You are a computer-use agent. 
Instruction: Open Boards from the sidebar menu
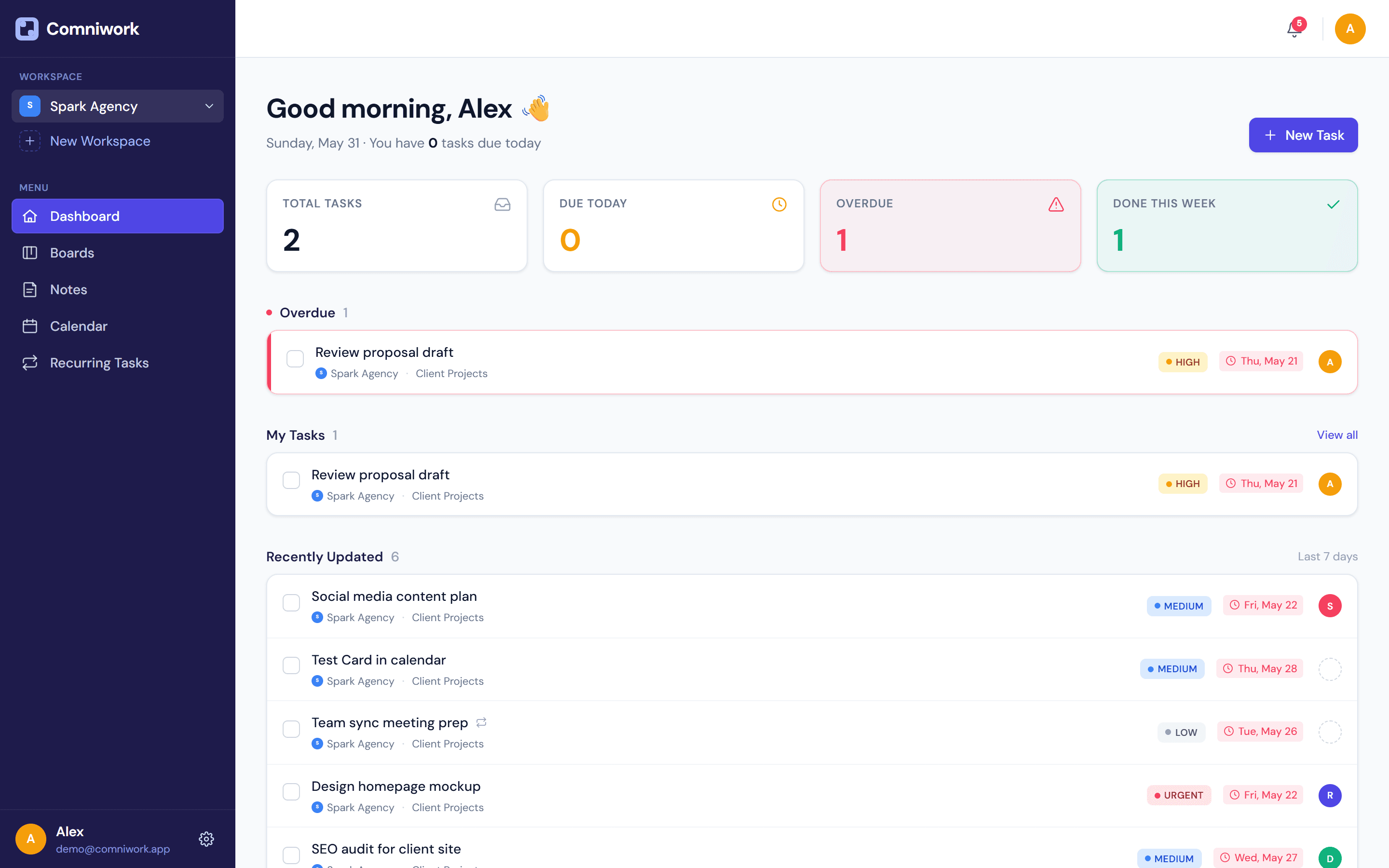coord(118,253)
